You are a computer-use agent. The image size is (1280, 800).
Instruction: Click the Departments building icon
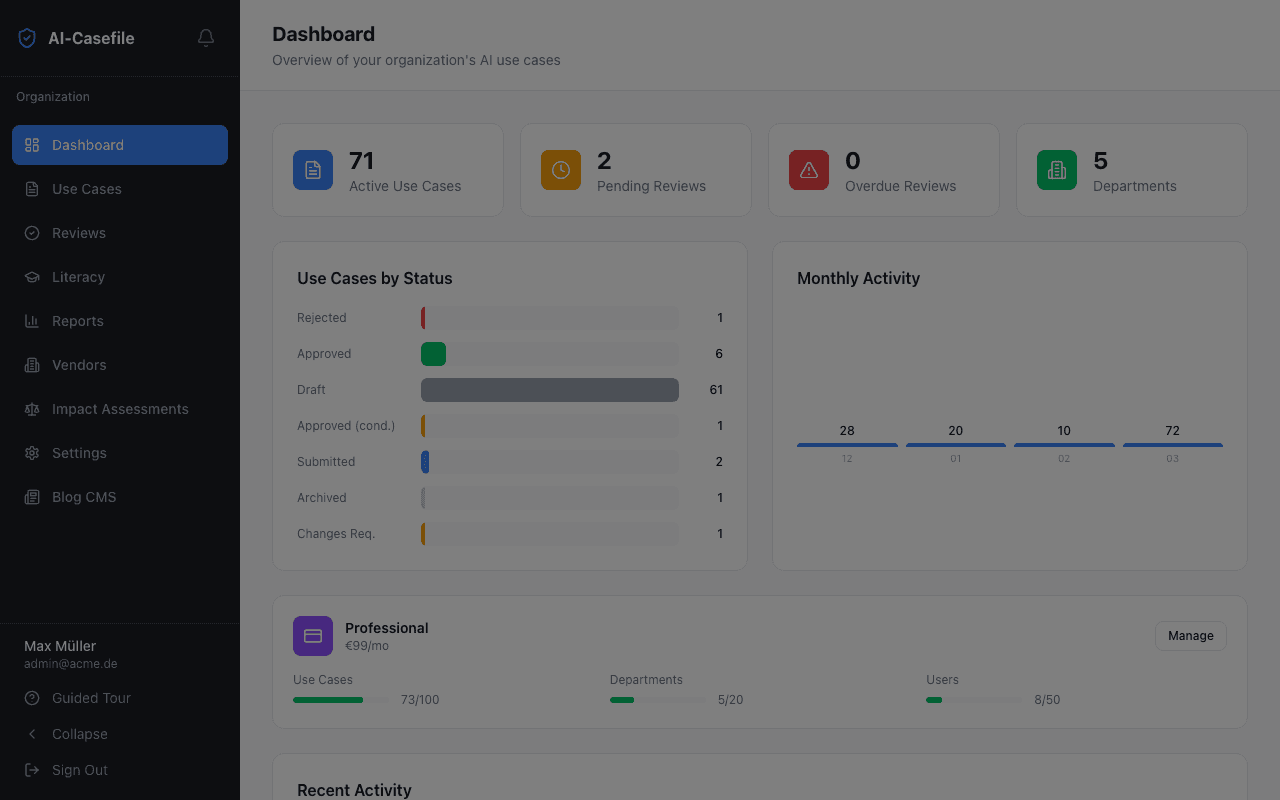tap(1056, 169)
